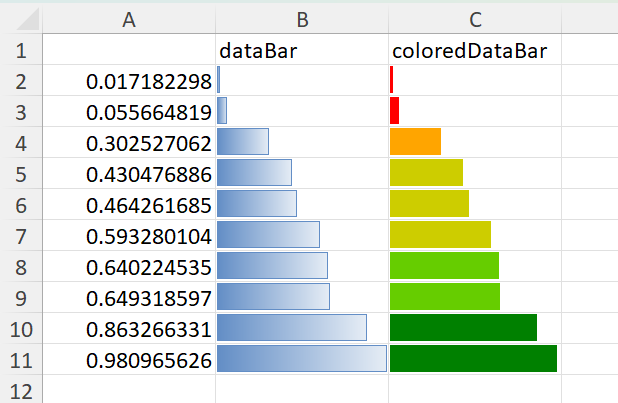Viewport: 618px width, 403px height.
Task: Click the dark green bar in row 11
Action: 473,358
